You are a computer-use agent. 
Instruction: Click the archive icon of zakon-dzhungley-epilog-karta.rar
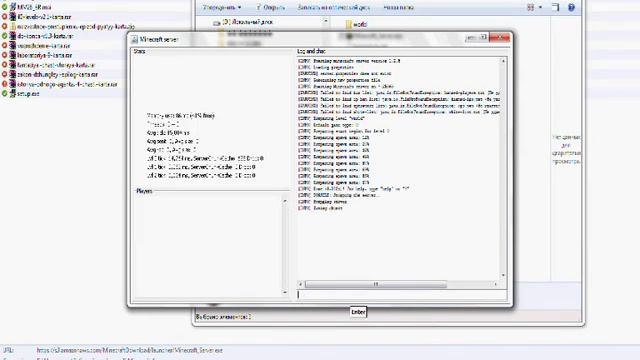coord(13,74)
